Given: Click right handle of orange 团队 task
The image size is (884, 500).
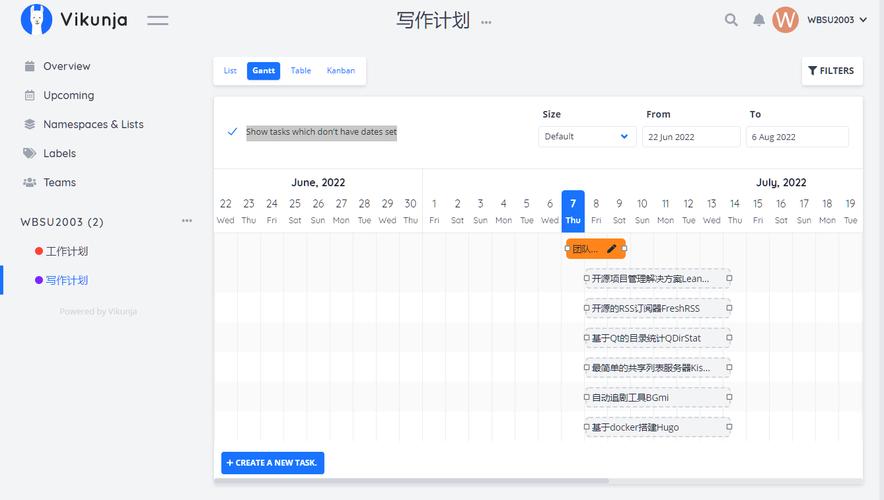Looking at the screenshot, I should pos(624,249).
